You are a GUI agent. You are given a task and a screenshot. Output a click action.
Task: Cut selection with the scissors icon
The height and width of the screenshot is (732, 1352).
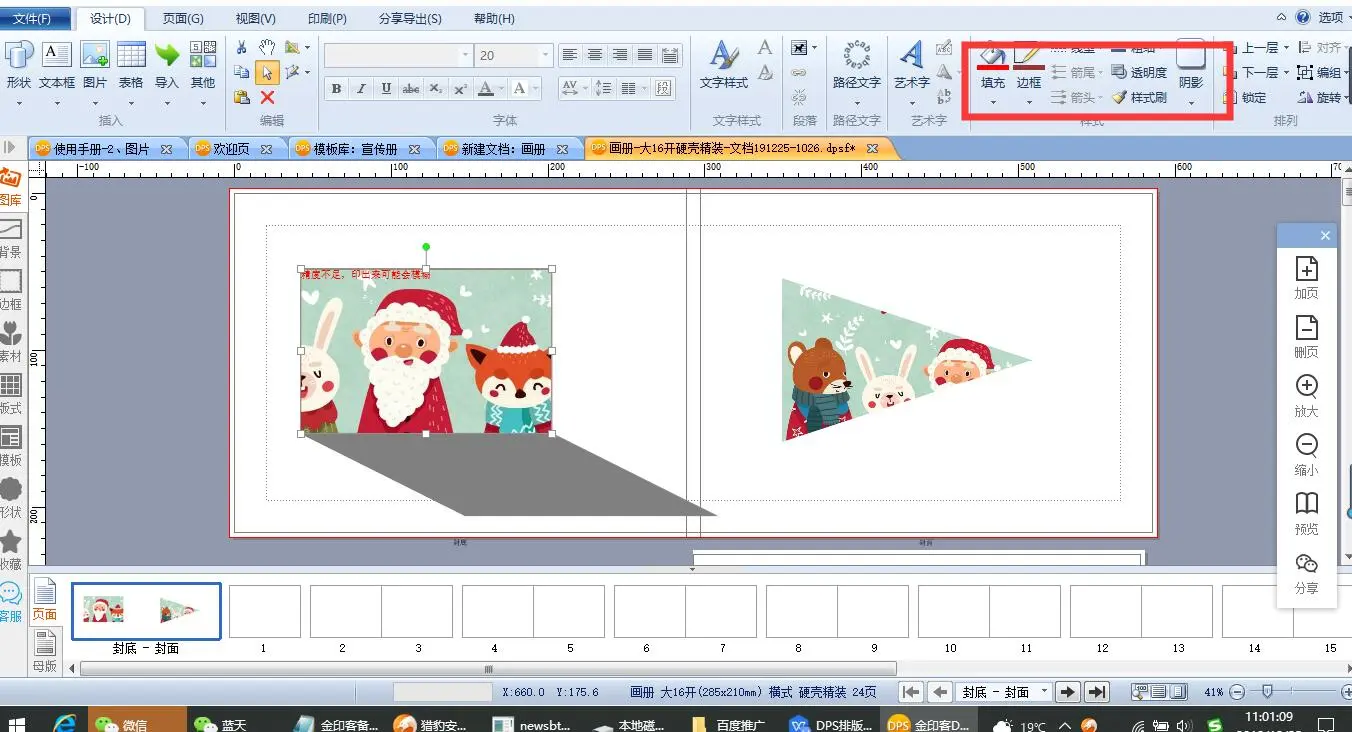point(242,47)
